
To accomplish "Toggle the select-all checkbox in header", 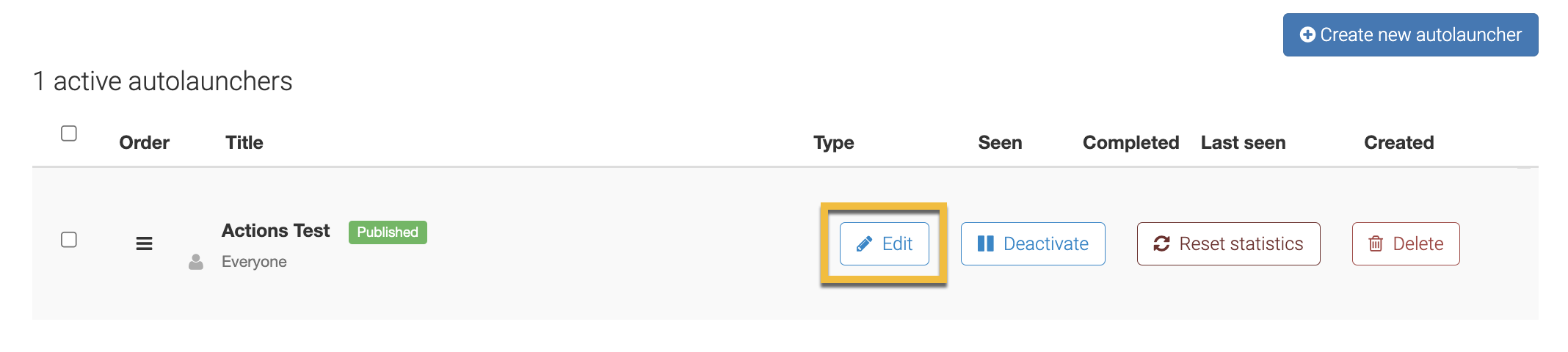I will [69, 133].
